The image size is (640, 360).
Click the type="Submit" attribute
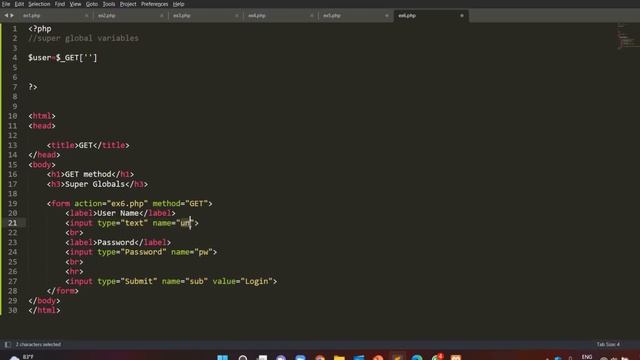tap(127, 281)
